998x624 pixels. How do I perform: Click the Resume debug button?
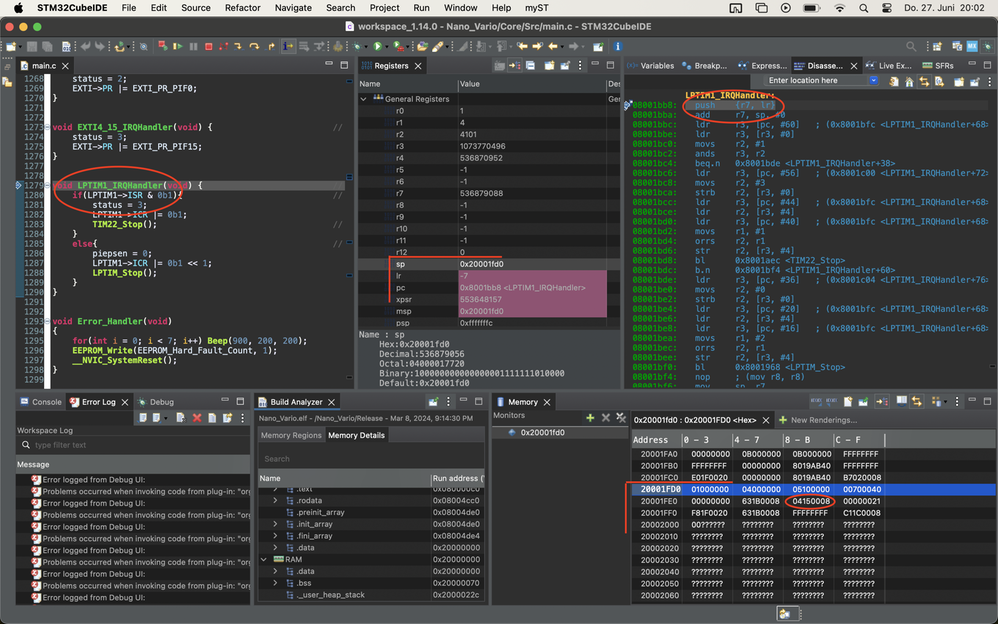point(177,46)
